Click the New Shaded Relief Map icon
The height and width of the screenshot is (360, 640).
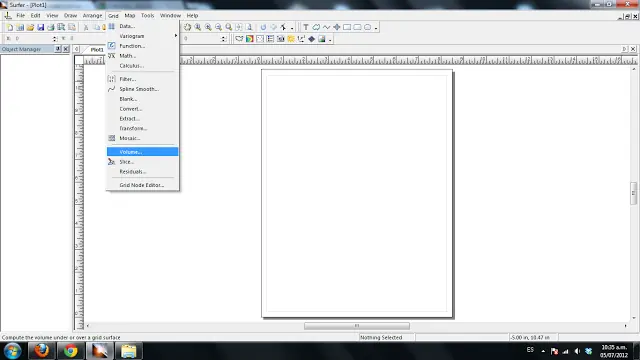291,39
